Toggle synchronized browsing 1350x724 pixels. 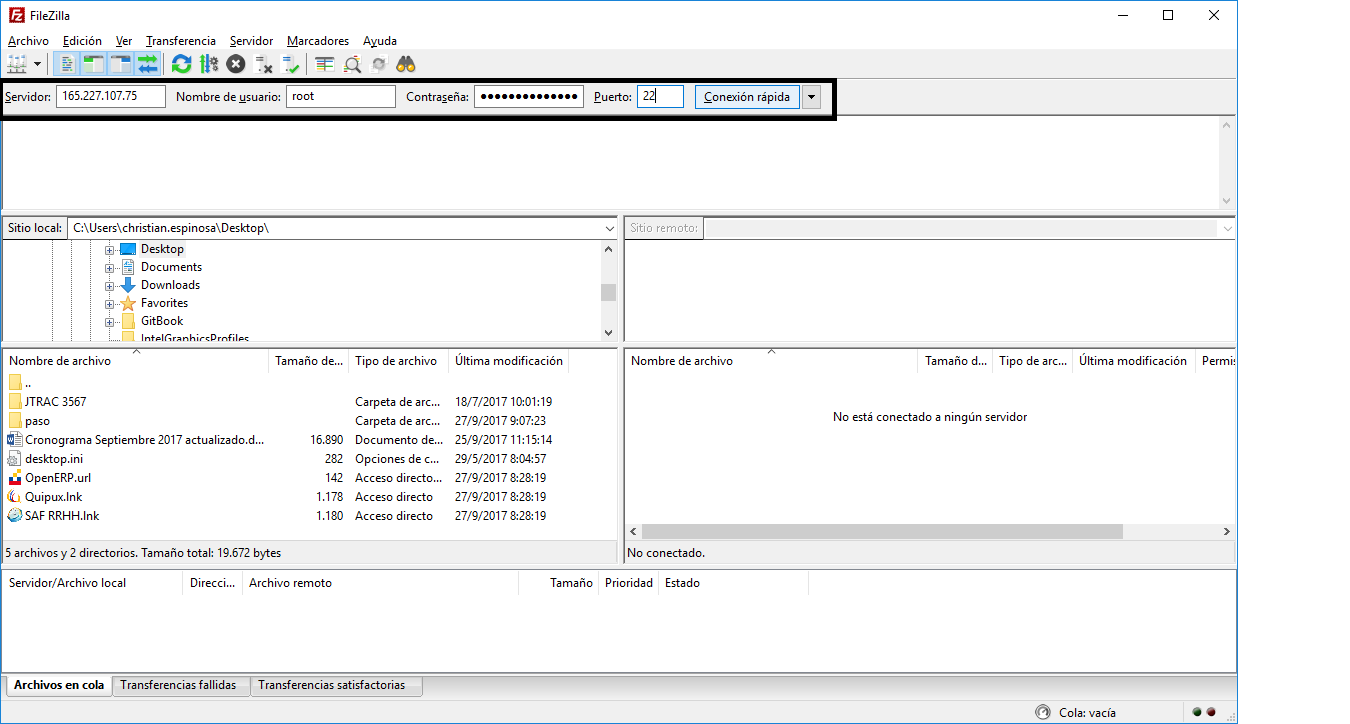coord(379,64)
